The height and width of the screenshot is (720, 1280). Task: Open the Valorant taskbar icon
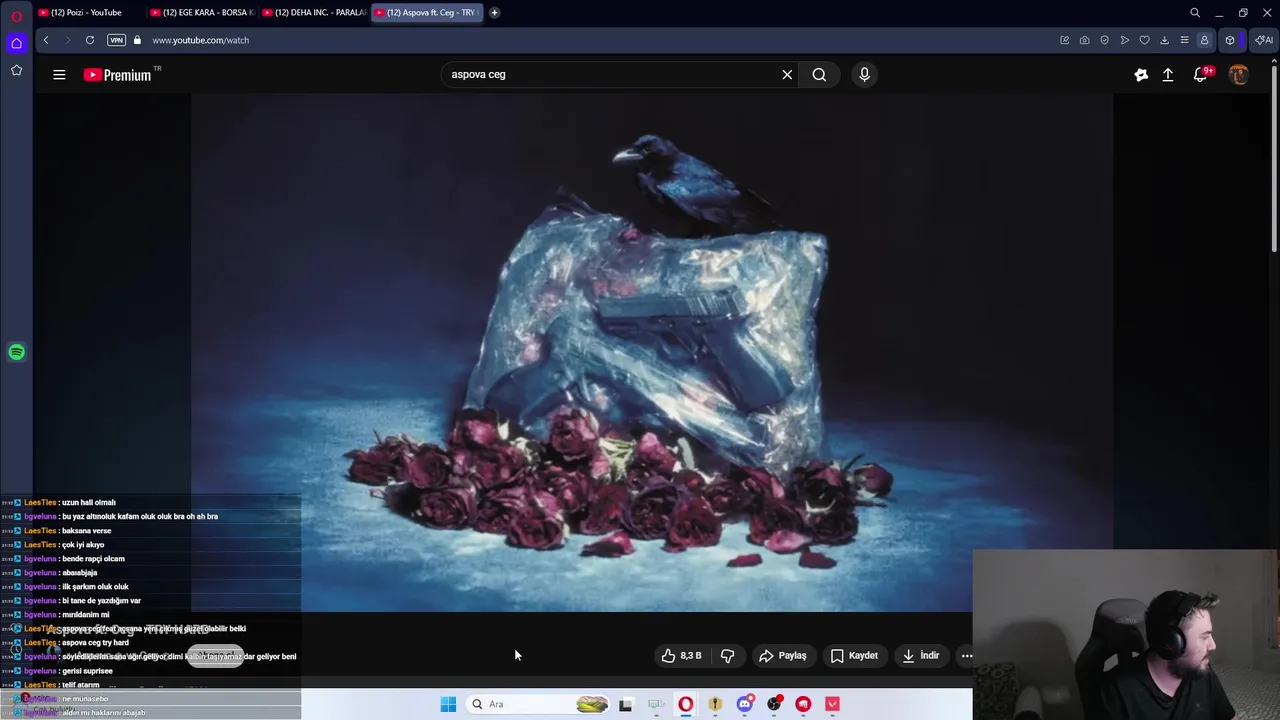pos(832,704)
